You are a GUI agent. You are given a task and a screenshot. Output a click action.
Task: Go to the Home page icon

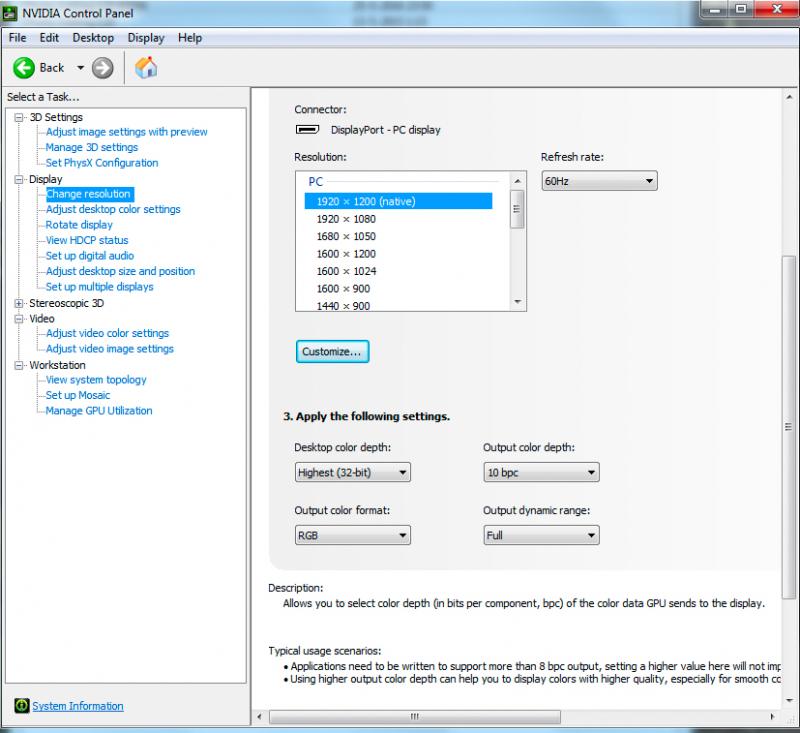(x=146, y=67)
